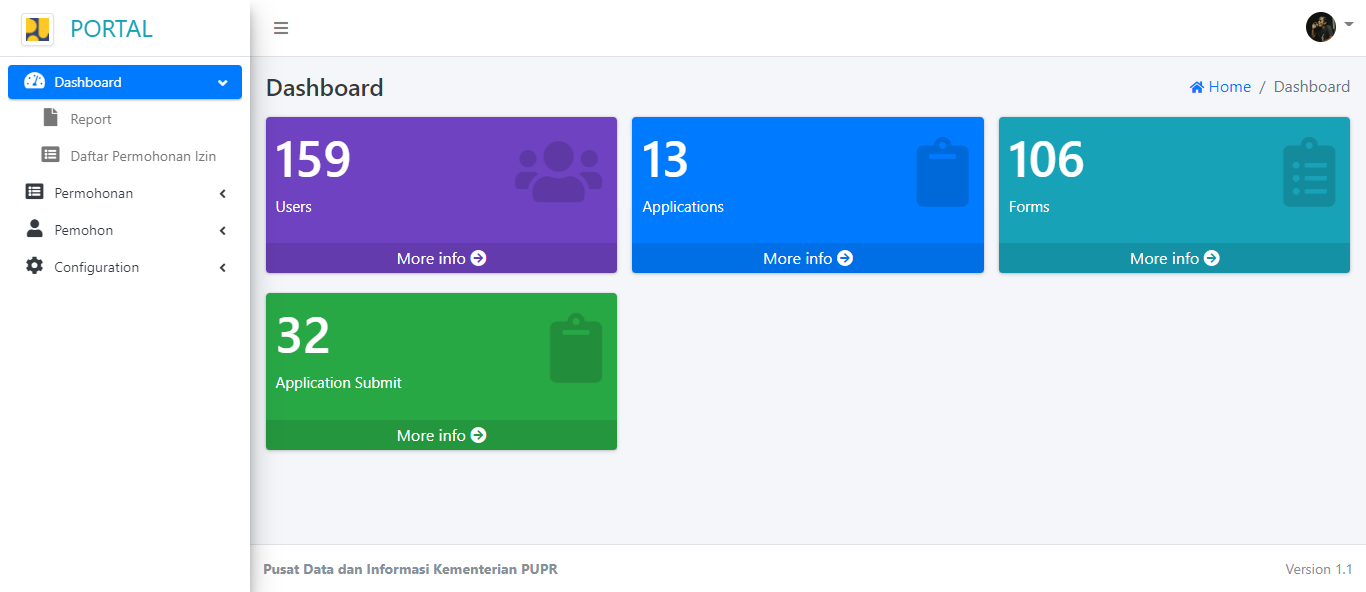Click the users group icon in purple card
Viewport: 1366px width, 592px height.
(x=558, y=172)
